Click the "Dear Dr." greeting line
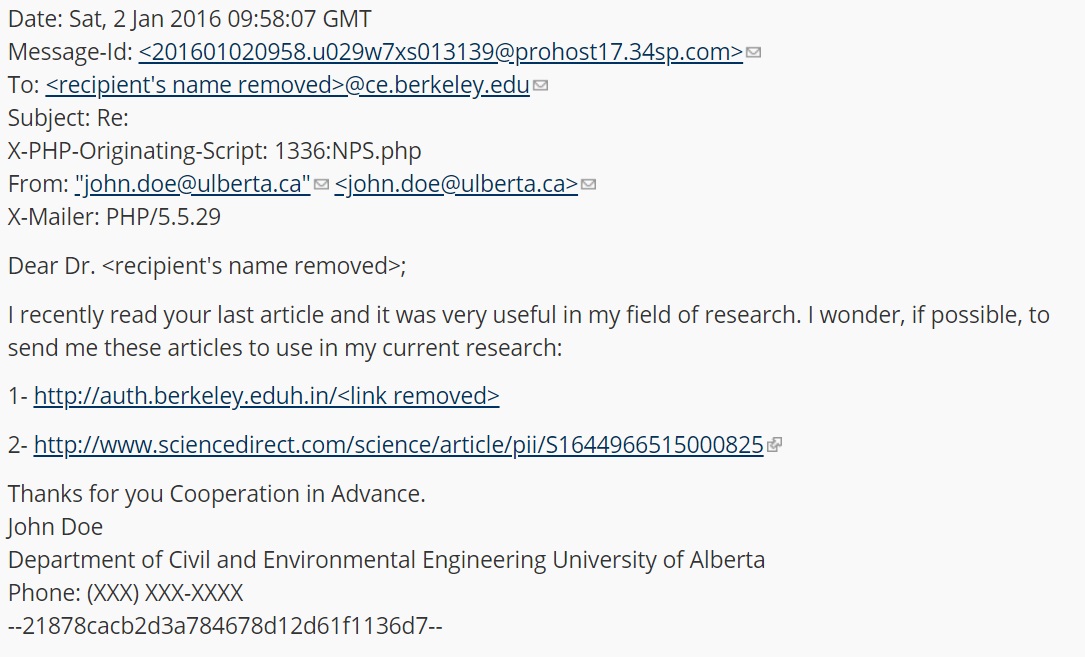This screenshot has width=1085, height=657. tap(207, 266)
